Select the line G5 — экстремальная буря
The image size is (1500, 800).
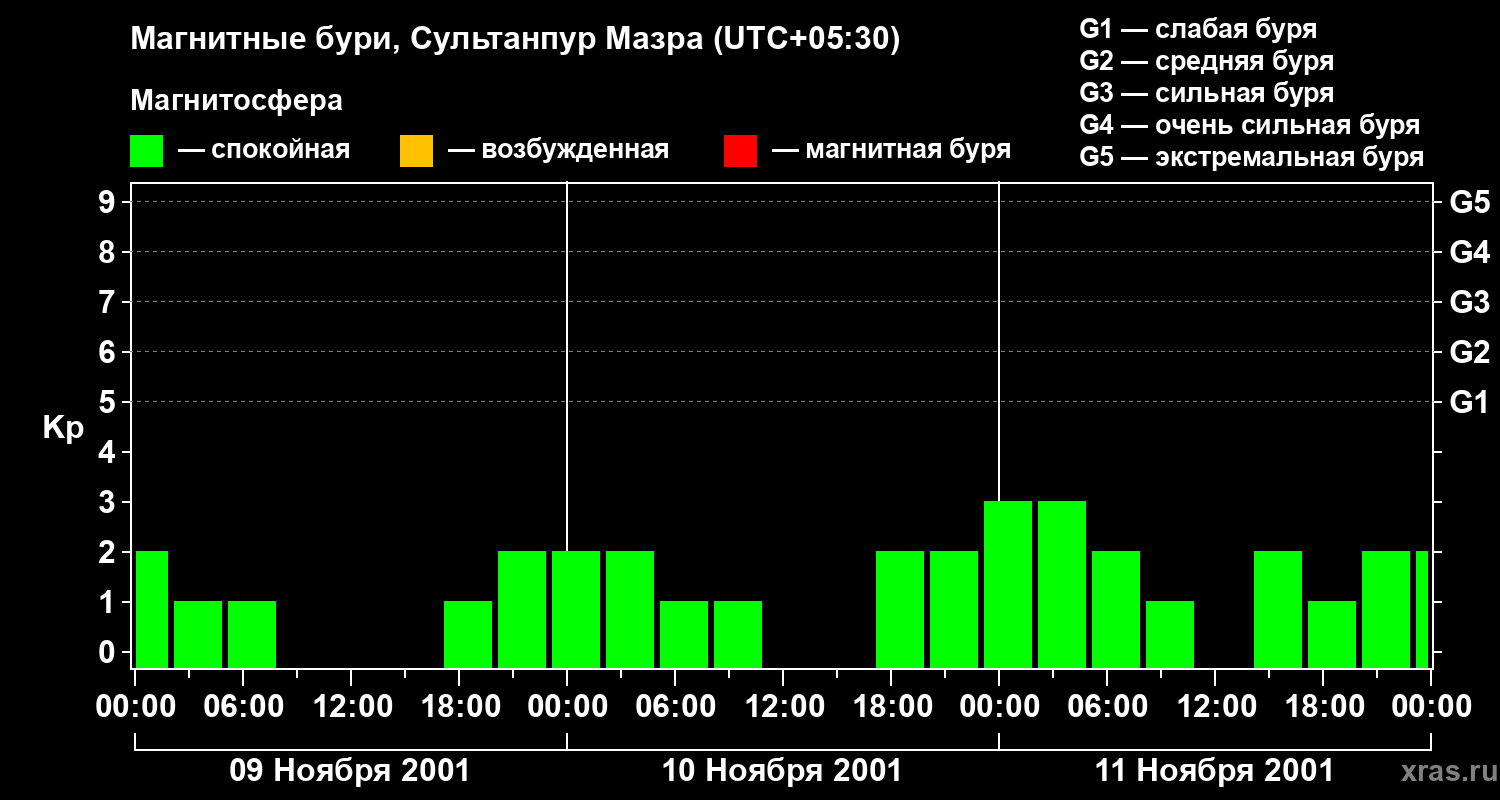(1252, 157)
